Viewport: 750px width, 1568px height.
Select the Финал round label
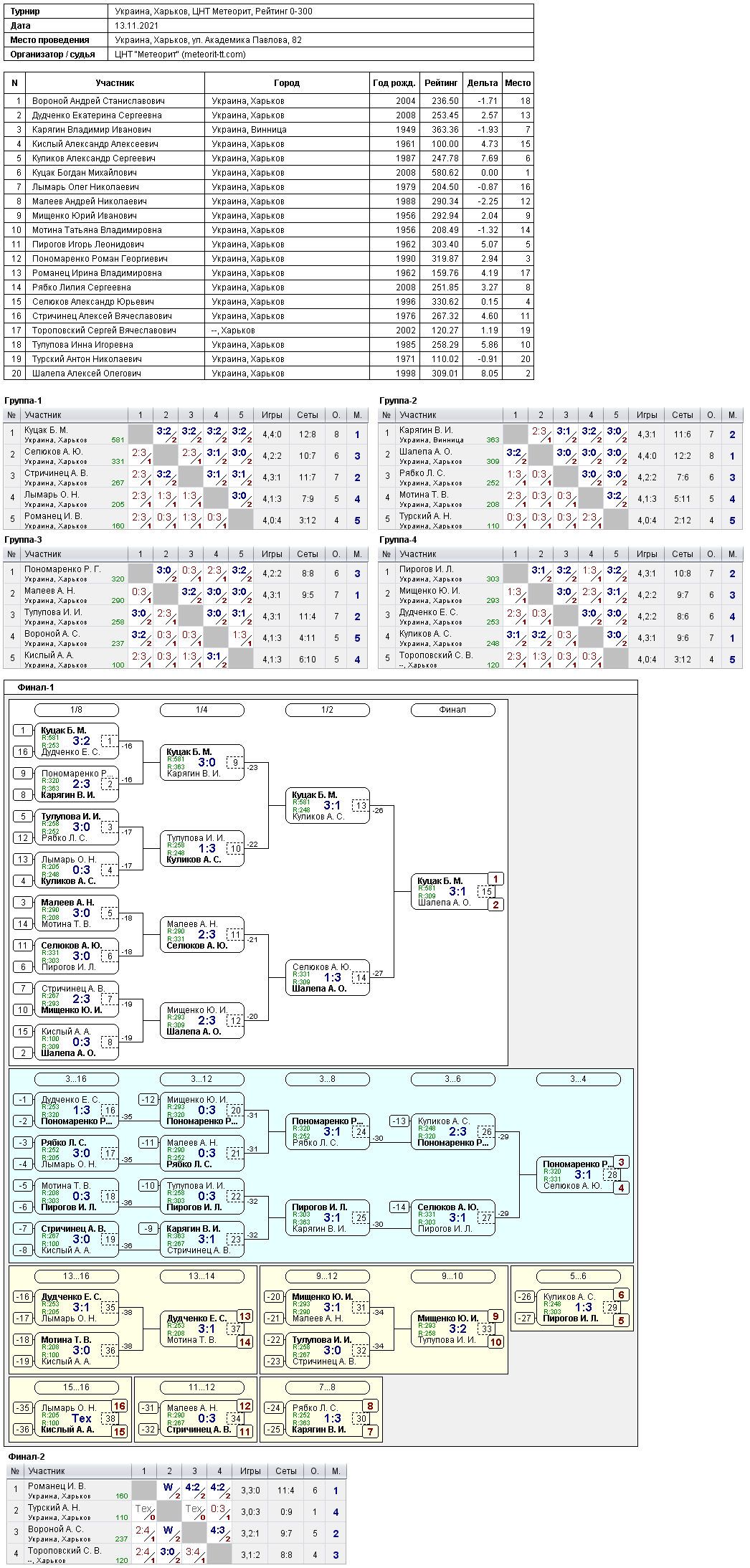pos(452,710)
